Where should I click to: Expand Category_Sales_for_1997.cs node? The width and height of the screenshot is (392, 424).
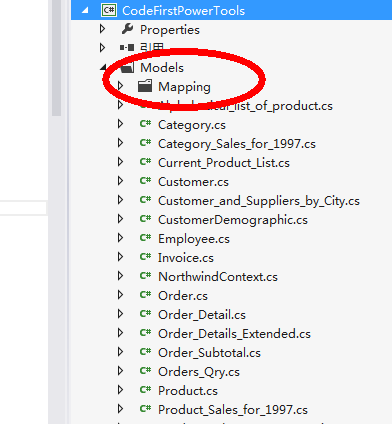pyautogui.click(x=121, y=143)
